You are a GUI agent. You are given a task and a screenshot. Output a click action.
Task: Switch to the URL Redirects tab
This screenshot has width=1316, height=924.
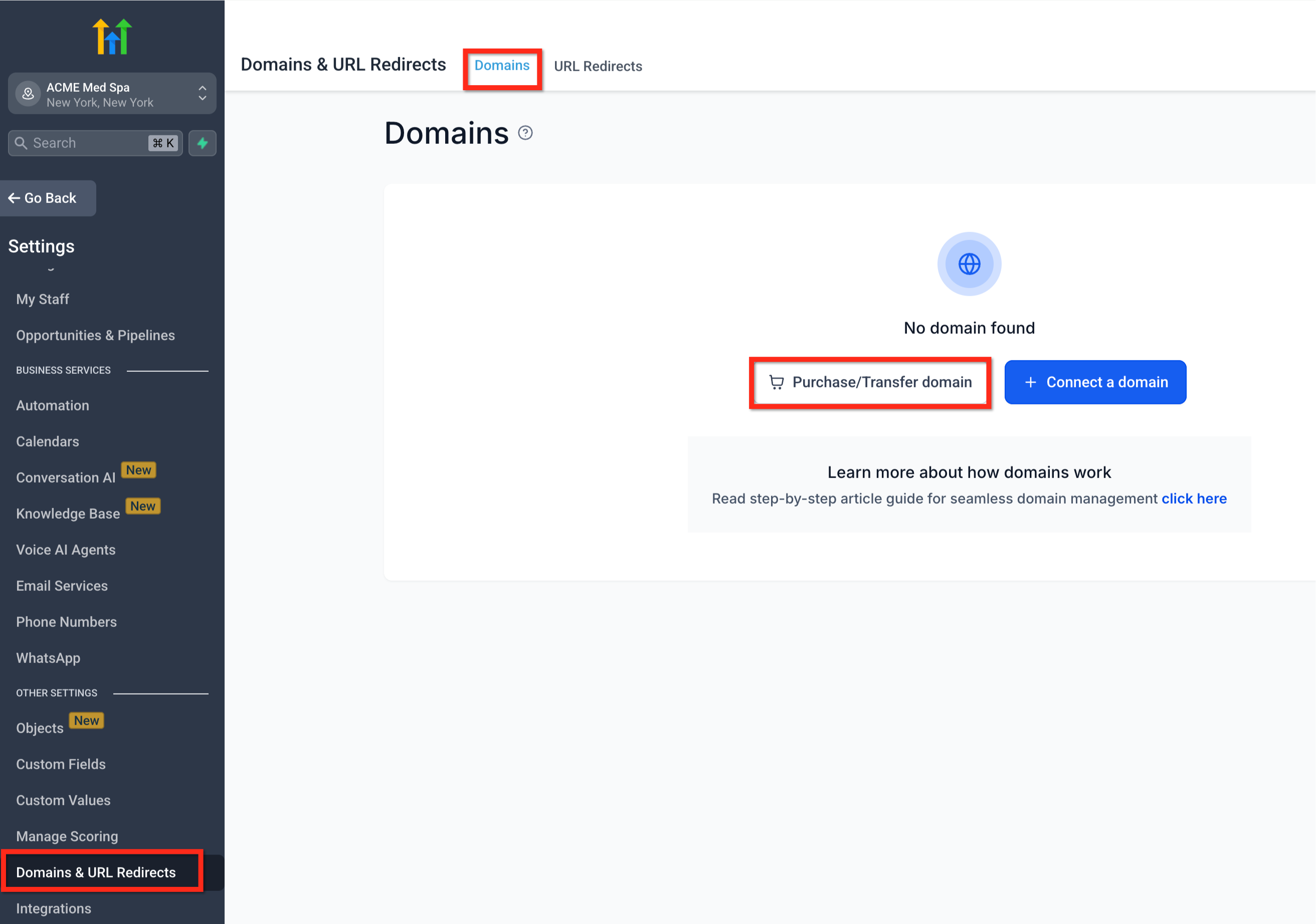[597, 67]
